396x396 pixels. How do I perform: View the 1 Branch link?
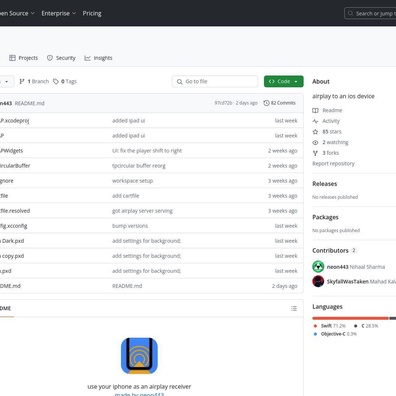tap(34, 81)
